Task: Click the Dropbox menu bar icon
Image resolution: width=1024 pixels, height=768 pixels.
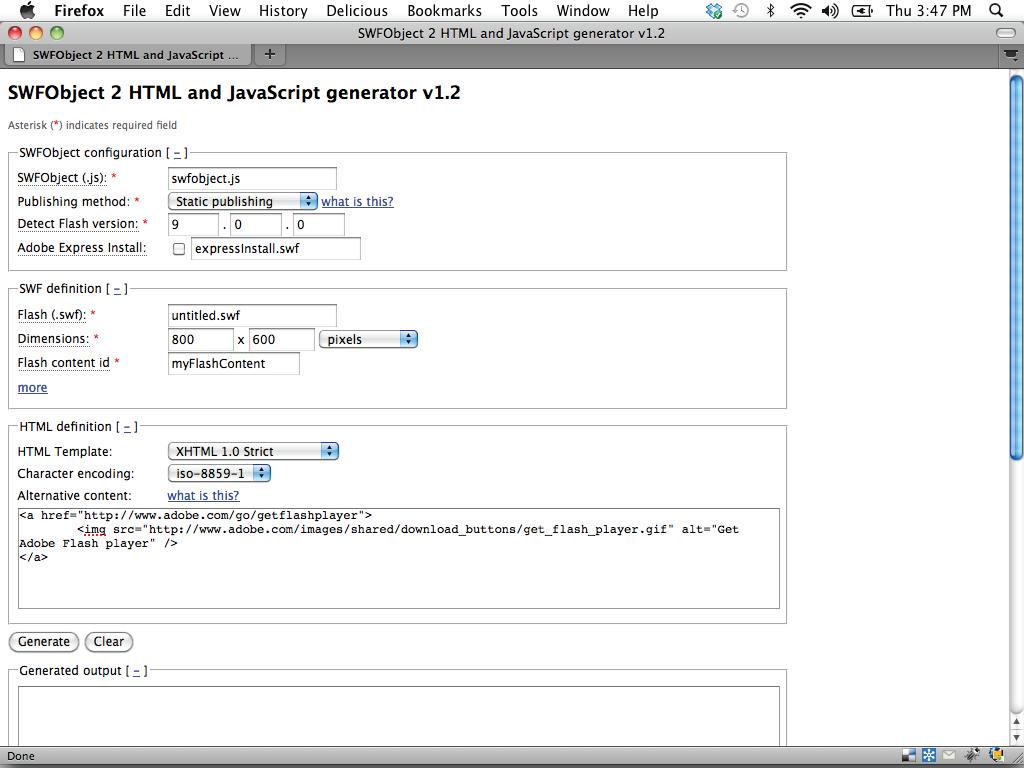Action: coord(714,10)
